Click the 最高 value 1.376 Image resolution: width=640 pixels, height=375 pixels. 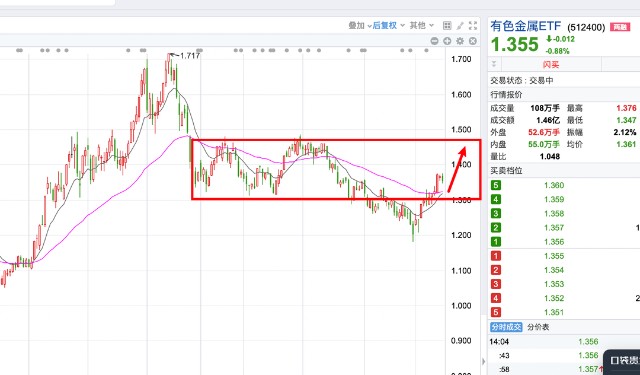point(626,108)
